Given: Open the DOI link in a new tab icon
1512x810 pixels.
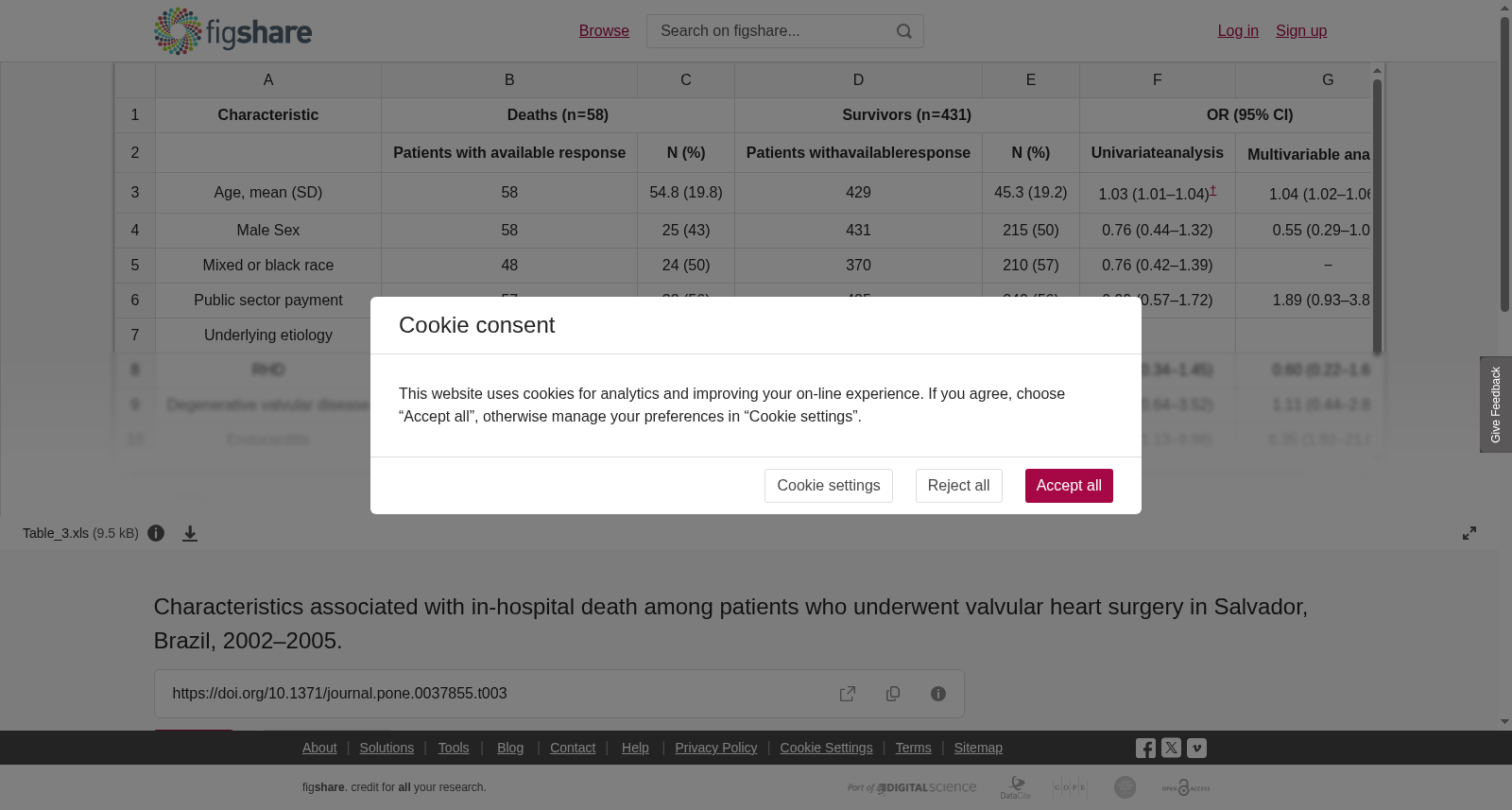Looking at the screenshot, I should pos(848,694).
